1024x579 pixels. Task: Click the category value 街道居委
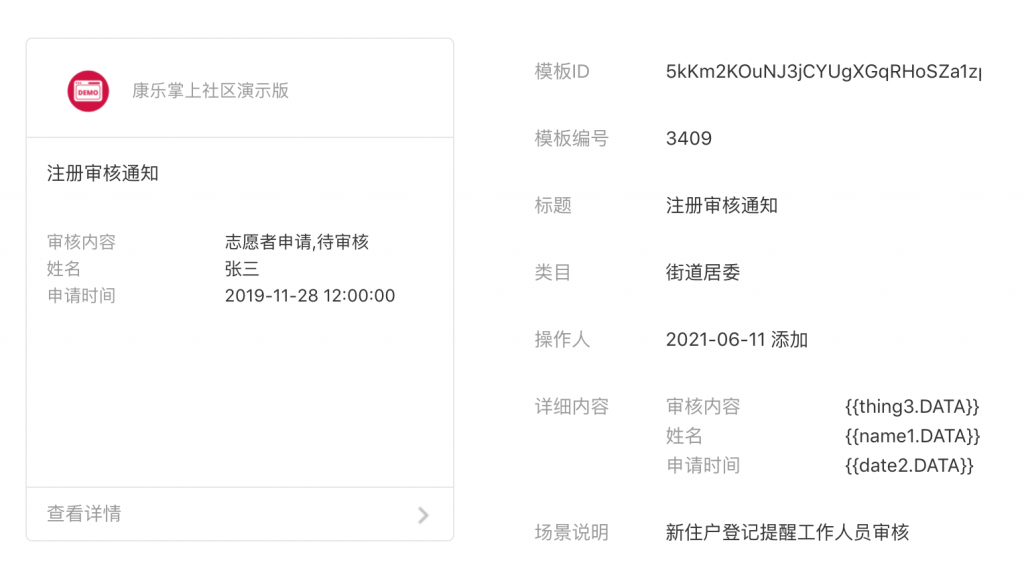(x=703, y=272)
